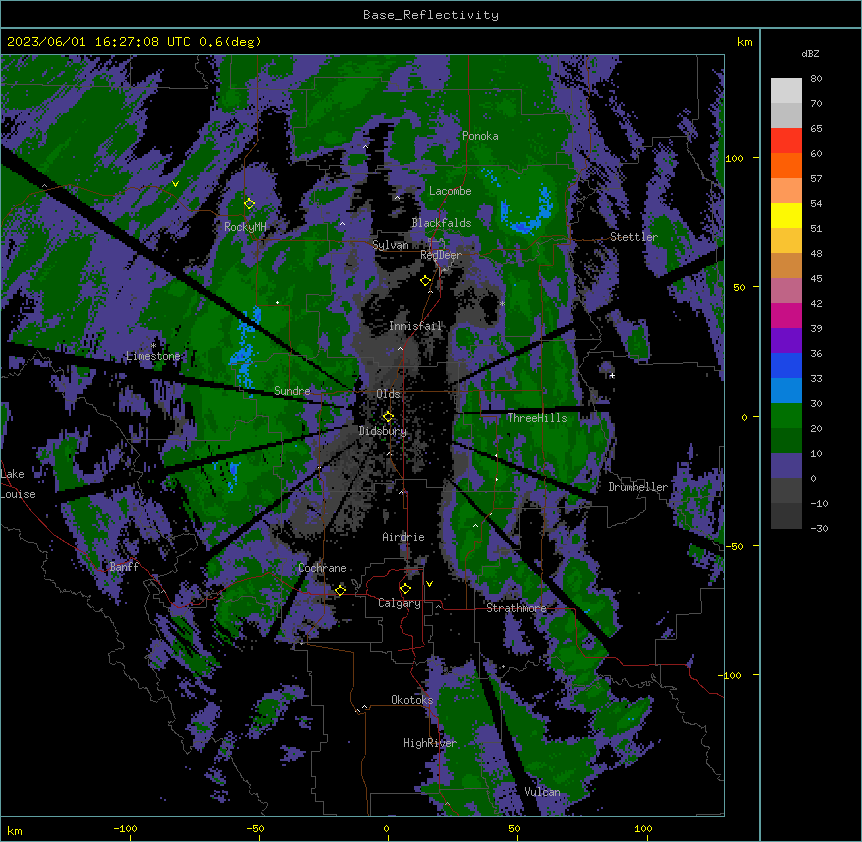The image size is (862, 842).
Task: Click the Airdrie city label
Action: click(x=403, y=537)
